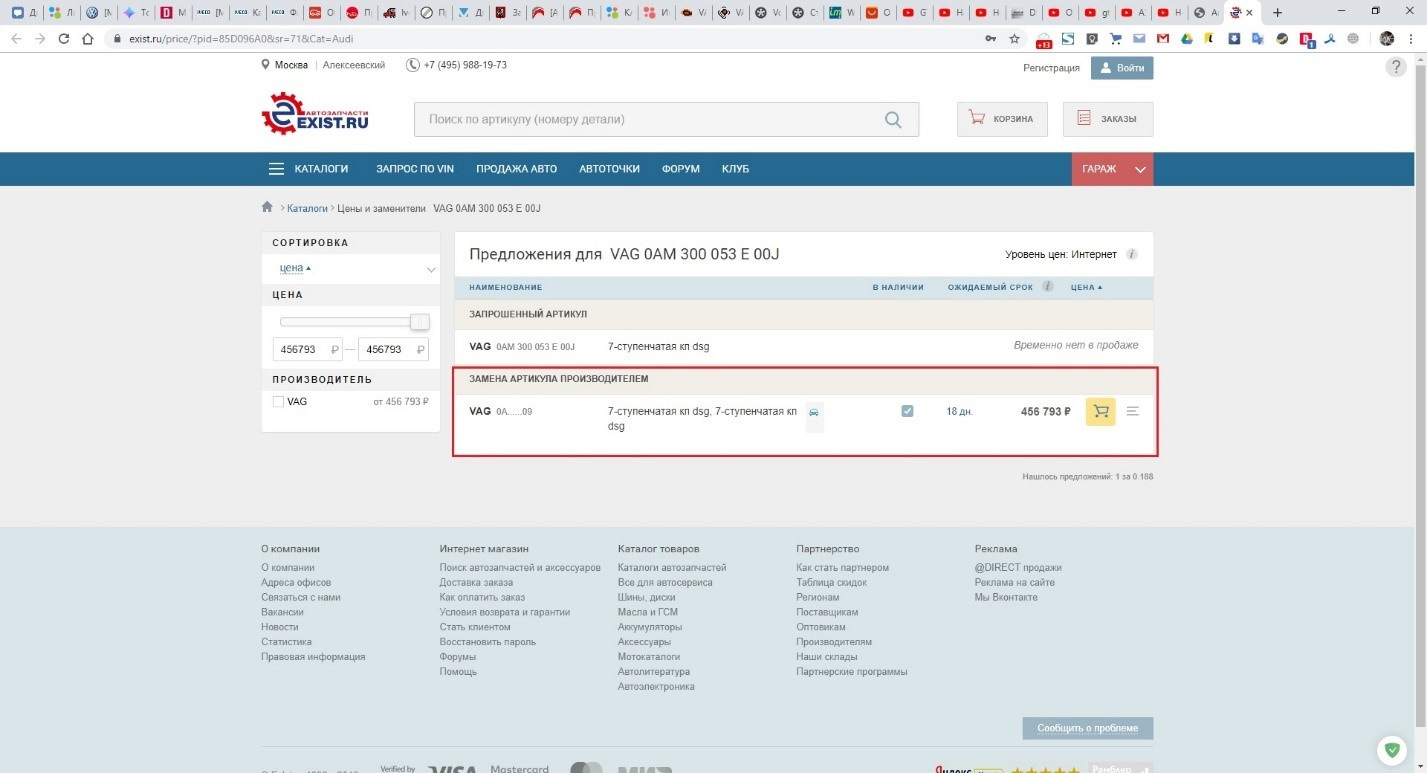Open the offer details lines icon
The image size is (1427, 773).
click(x=1133, y=411)
